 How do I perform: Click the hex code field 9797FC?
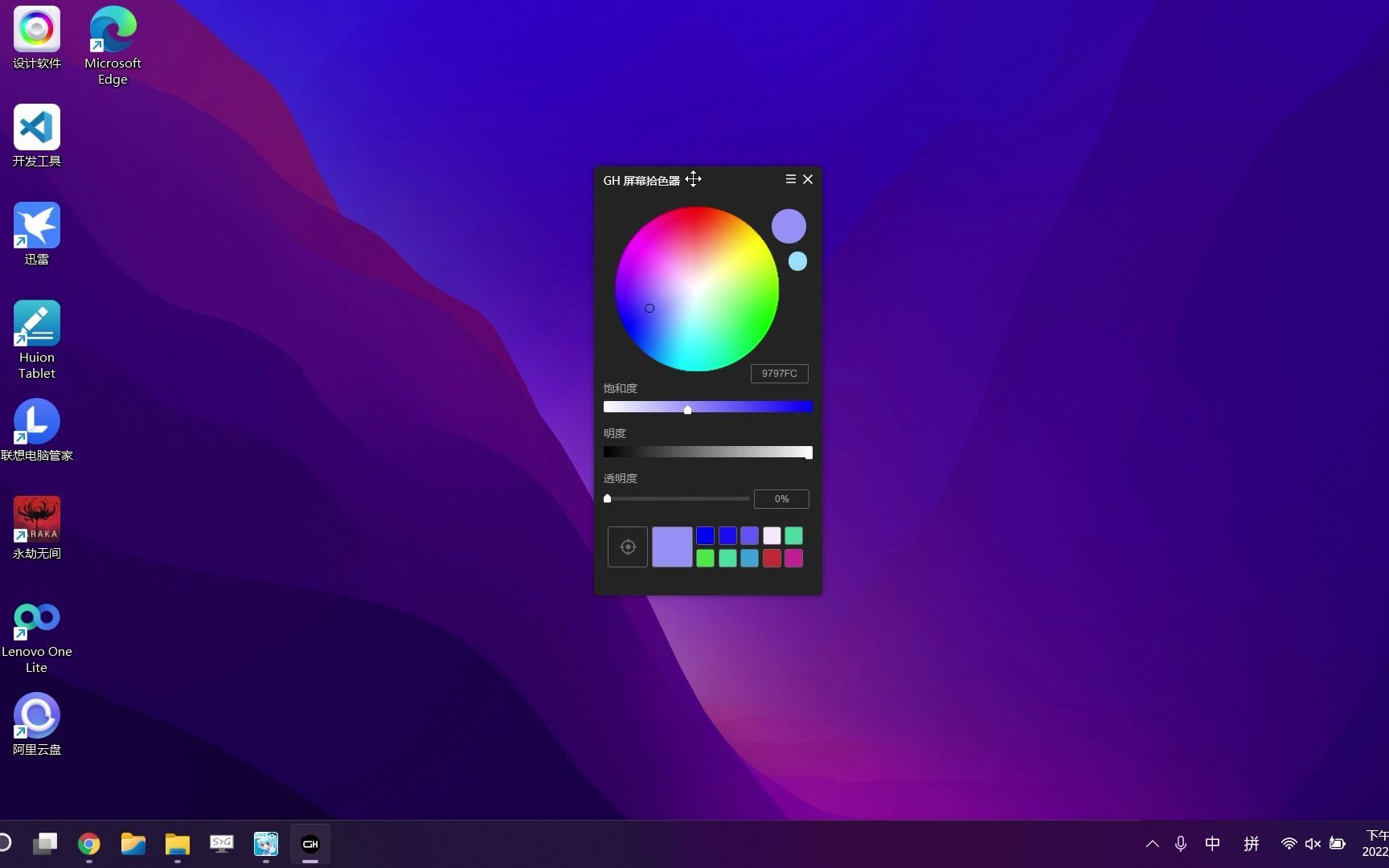780,374
